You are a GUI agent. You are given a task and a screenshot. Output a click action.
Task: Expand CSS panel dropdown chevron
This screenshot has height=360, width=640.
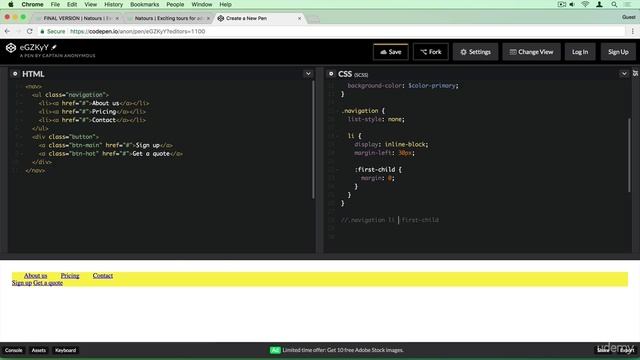624,74
